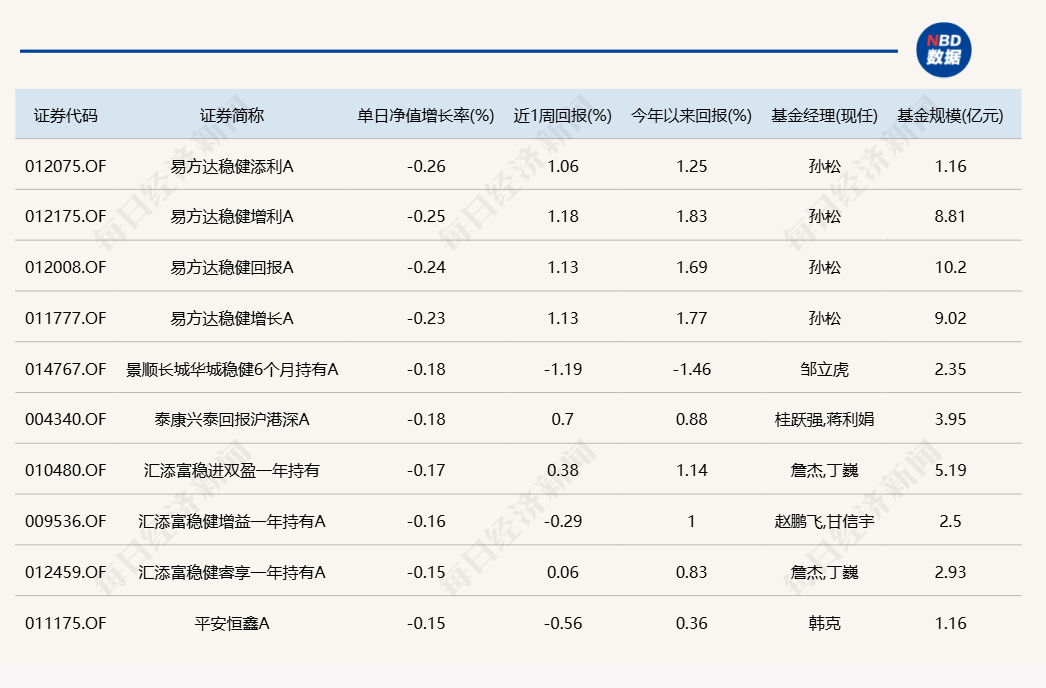Open the 汇添富稳健睿享一年持有A fund
The image size is (1046, 688).
(x=232, y=572)
